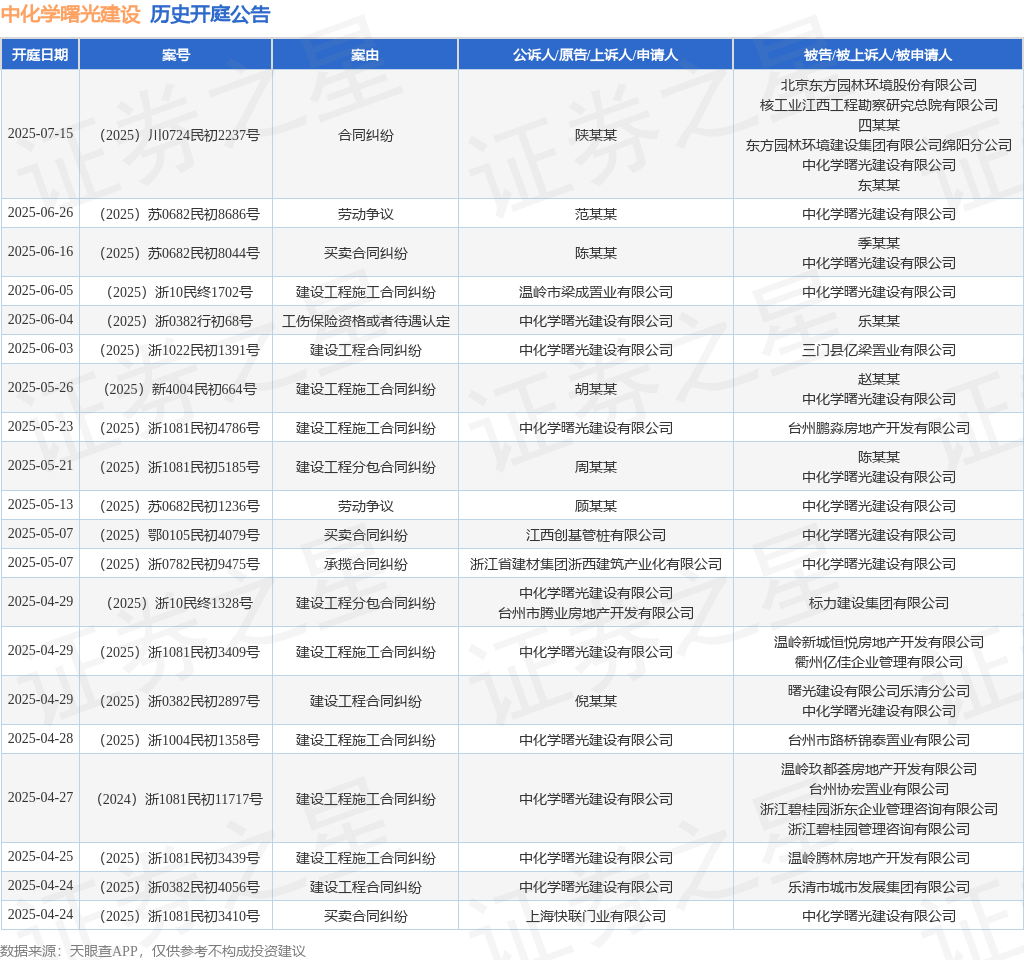Select the 中化学曙光建设 title text

tap(71, 14)
